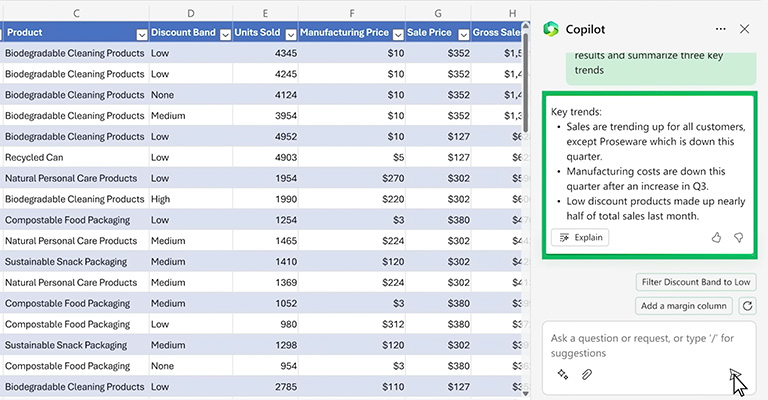The image size is (768, 400).
Task: Give thumbs down to Copilot response
Action: pos(739,238)
